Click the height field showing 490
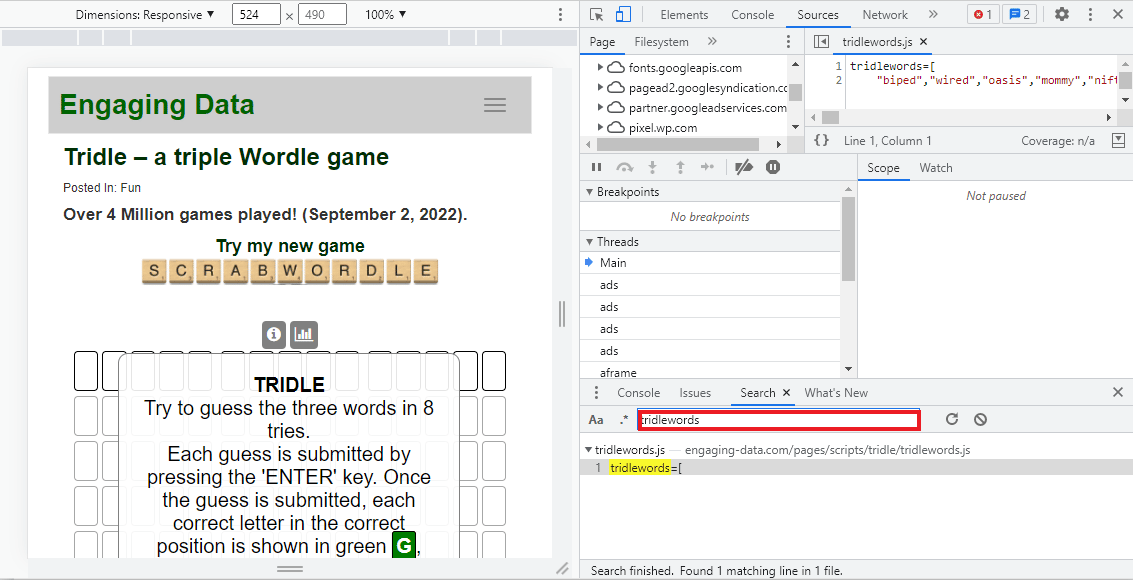 coord(322,14)
